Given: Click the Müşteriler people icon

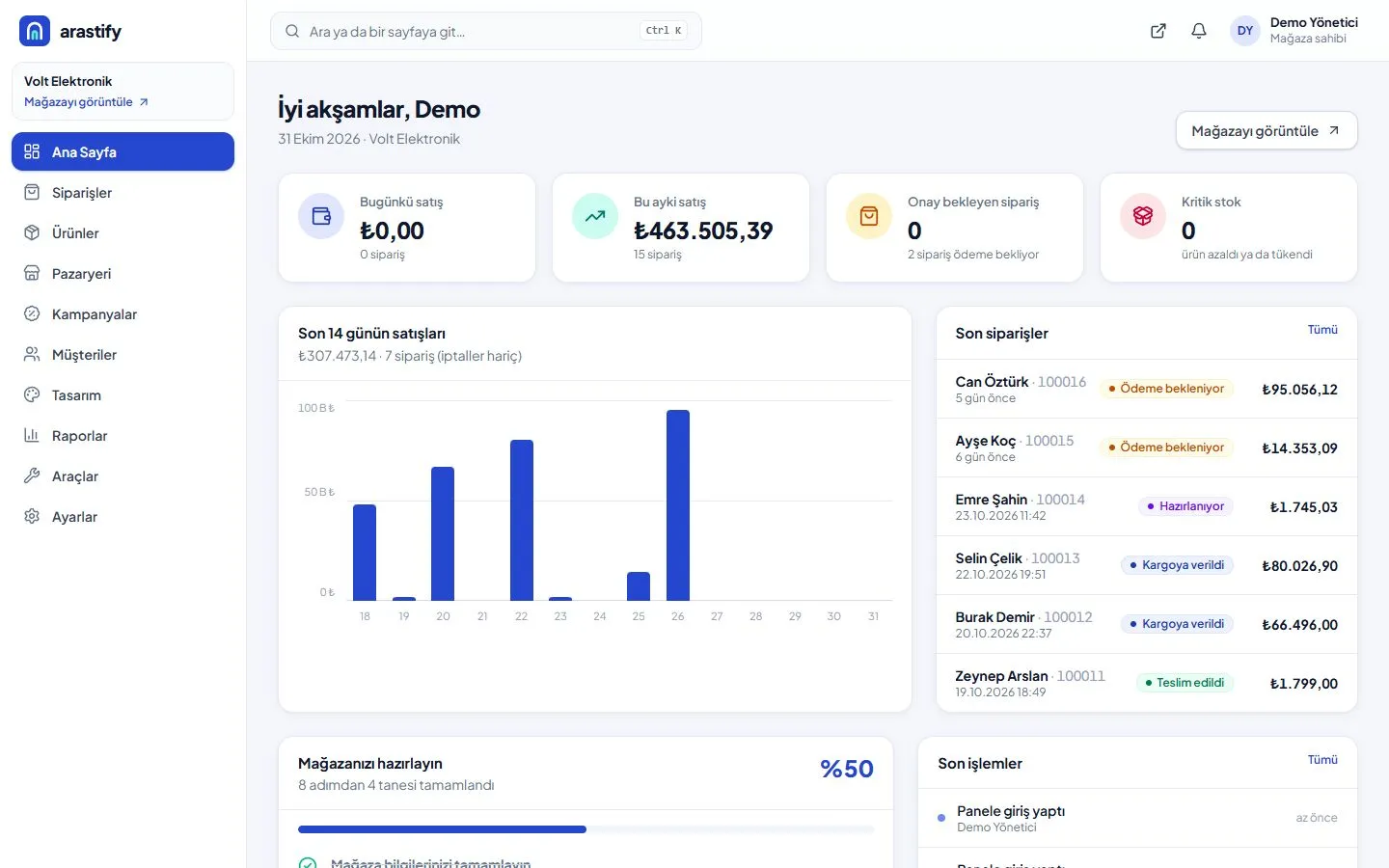Looking at the screenshot, I should tap(32, 354).
